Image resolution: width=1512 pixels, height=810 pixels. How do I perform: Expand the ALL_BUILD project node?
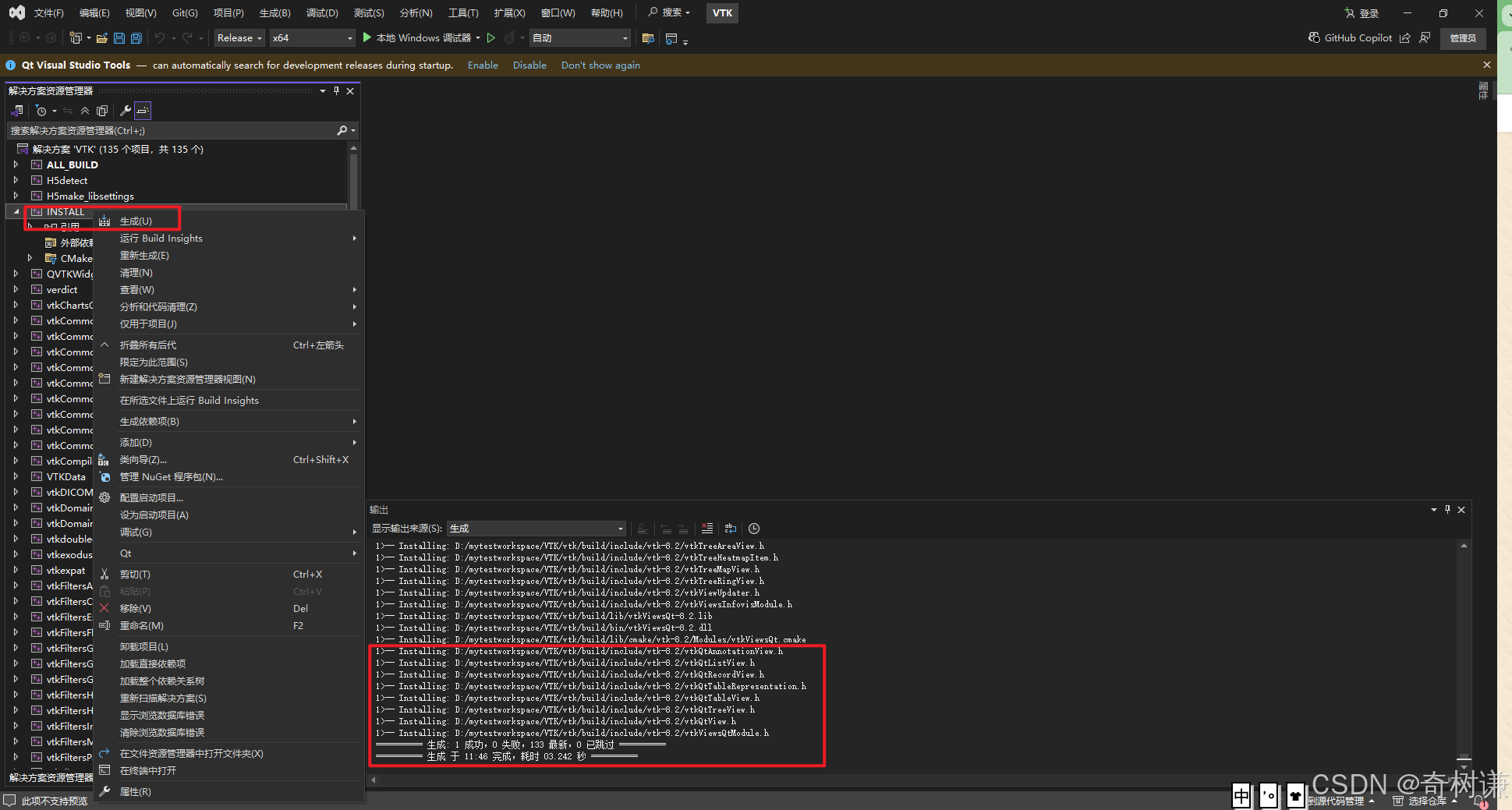click(16, 164)
